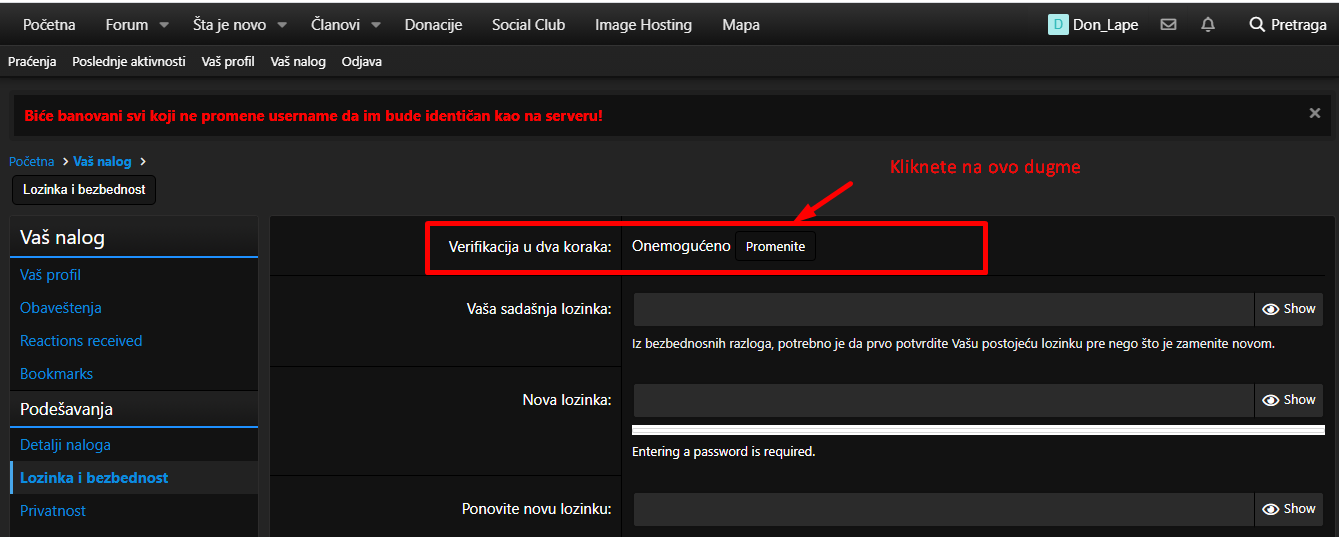Open Reactions received in the sidebar
The height and width of the screenshot is (537, 1339).
(81, 341)
